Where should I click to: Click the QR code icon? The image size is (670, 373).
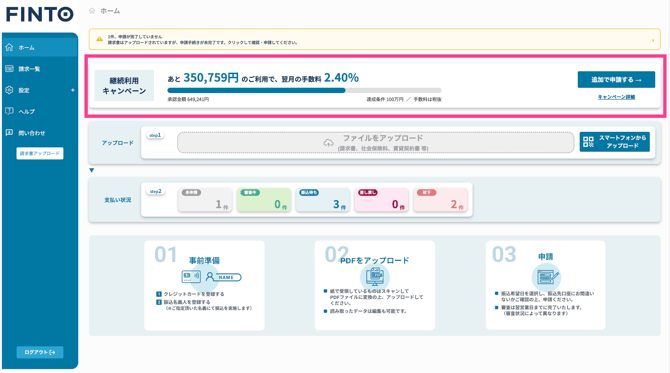(588, 142)
